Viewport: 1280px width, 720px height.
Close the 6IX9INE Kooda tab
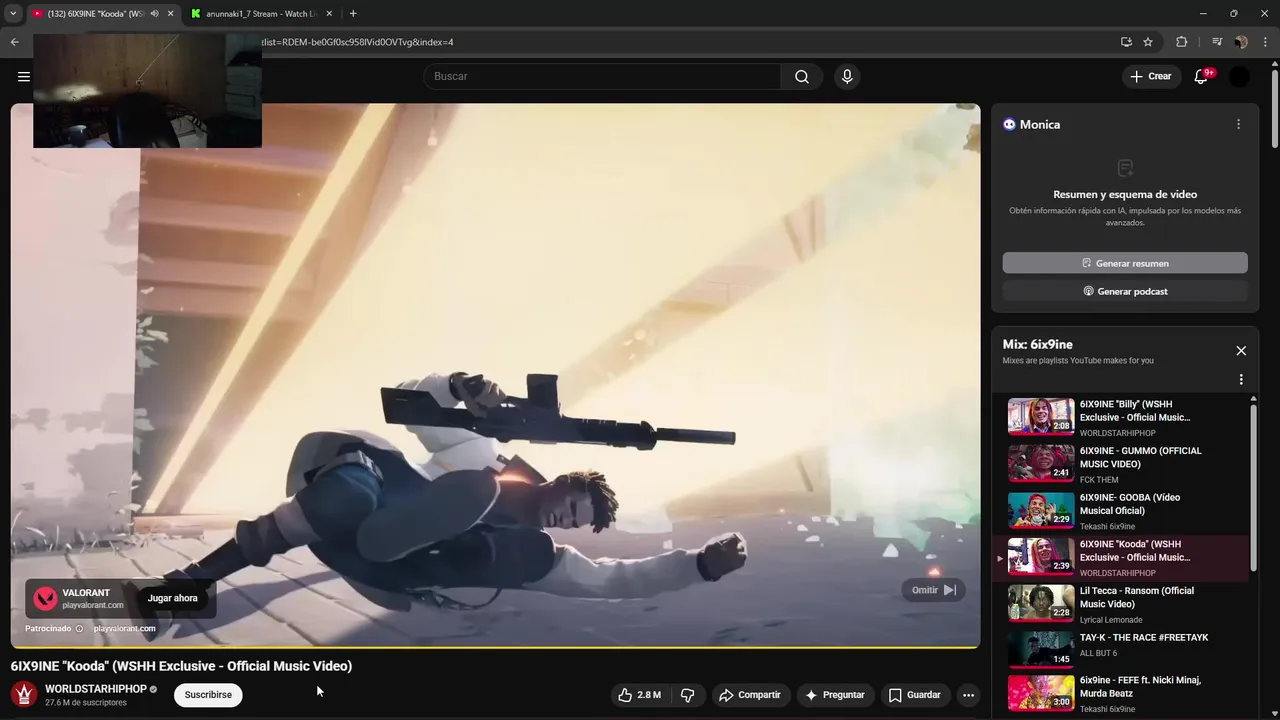[x=171, y=14]
